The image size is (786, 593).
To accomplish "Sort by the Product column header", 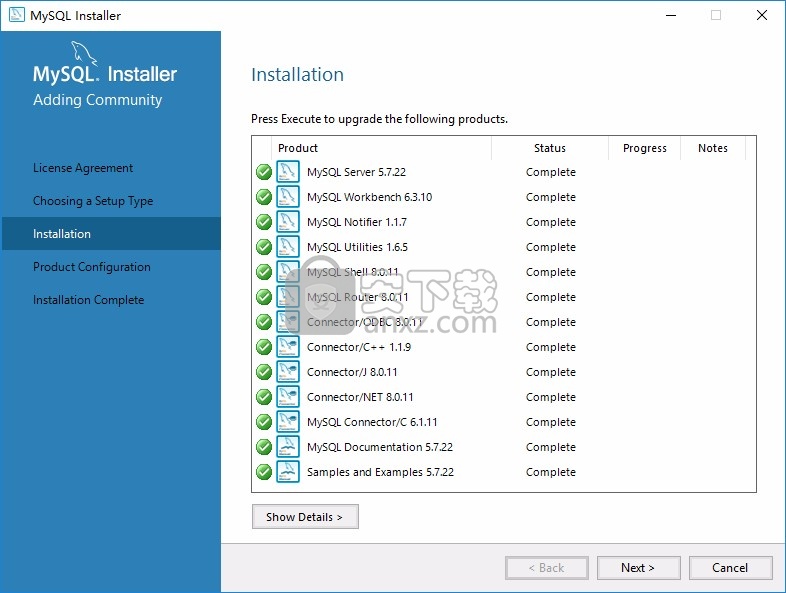I will click(380, 148).
